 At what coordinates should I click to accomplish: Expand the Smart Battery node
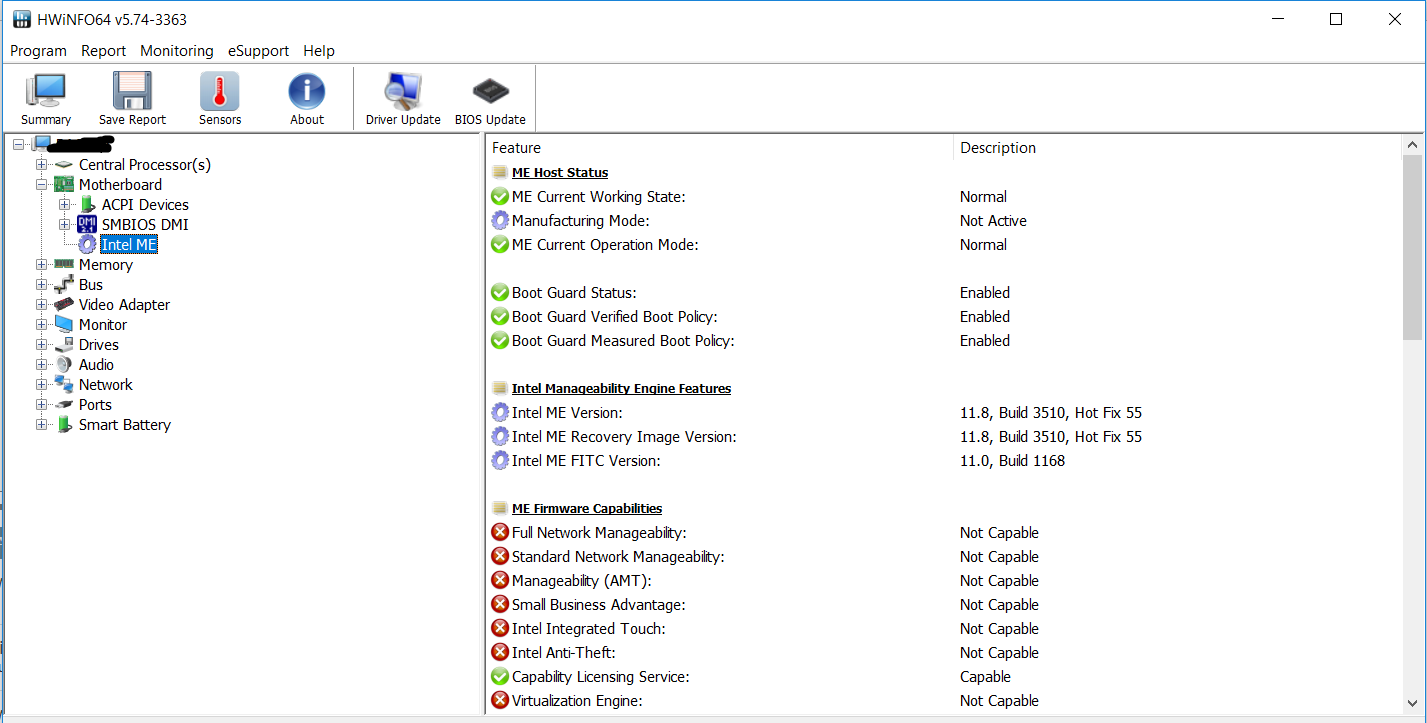42,425
